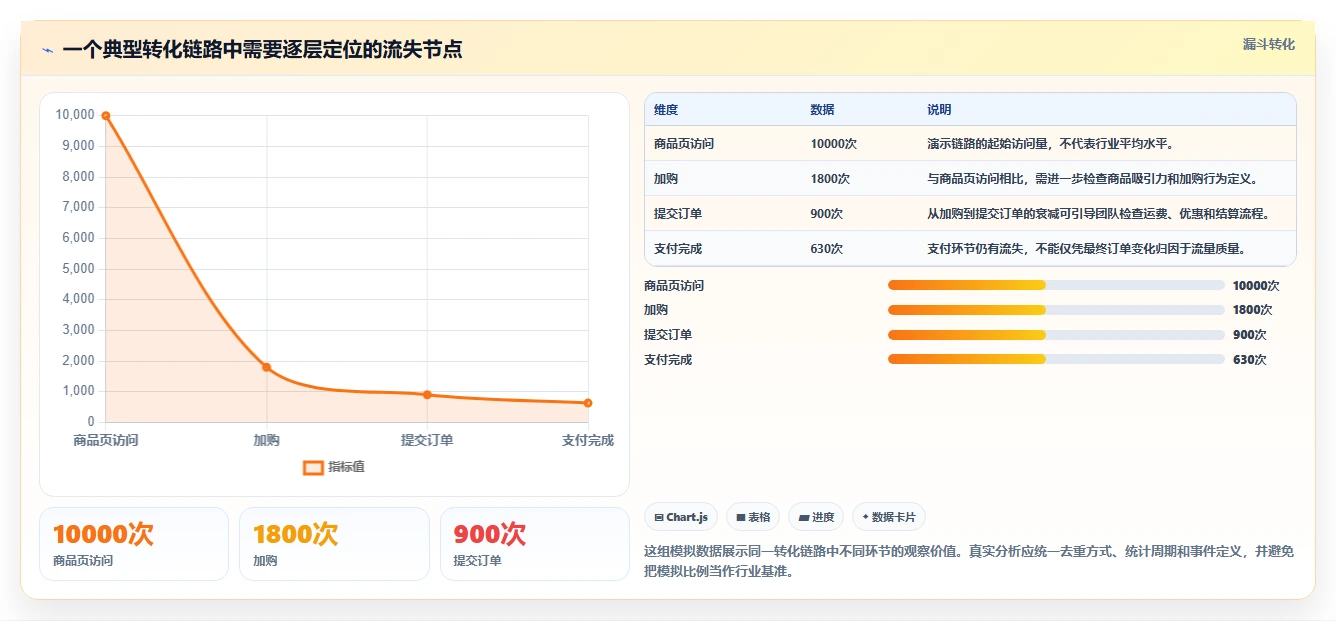Click the chart data point for 加购

pyautogui.click(x=266, y=367)
